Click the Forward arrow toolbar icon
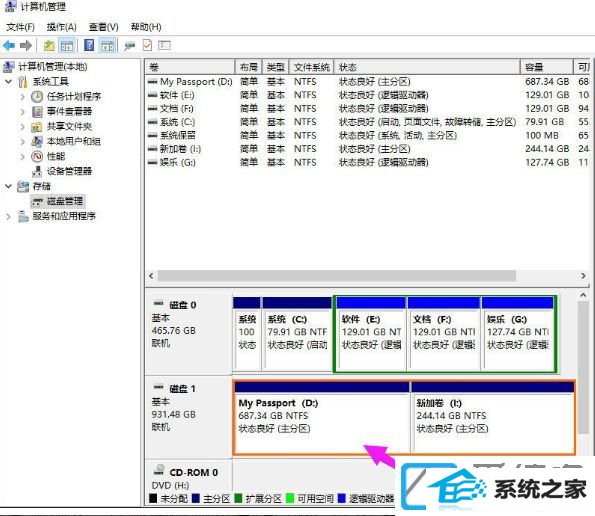595x516 pixels. [26, 46]
